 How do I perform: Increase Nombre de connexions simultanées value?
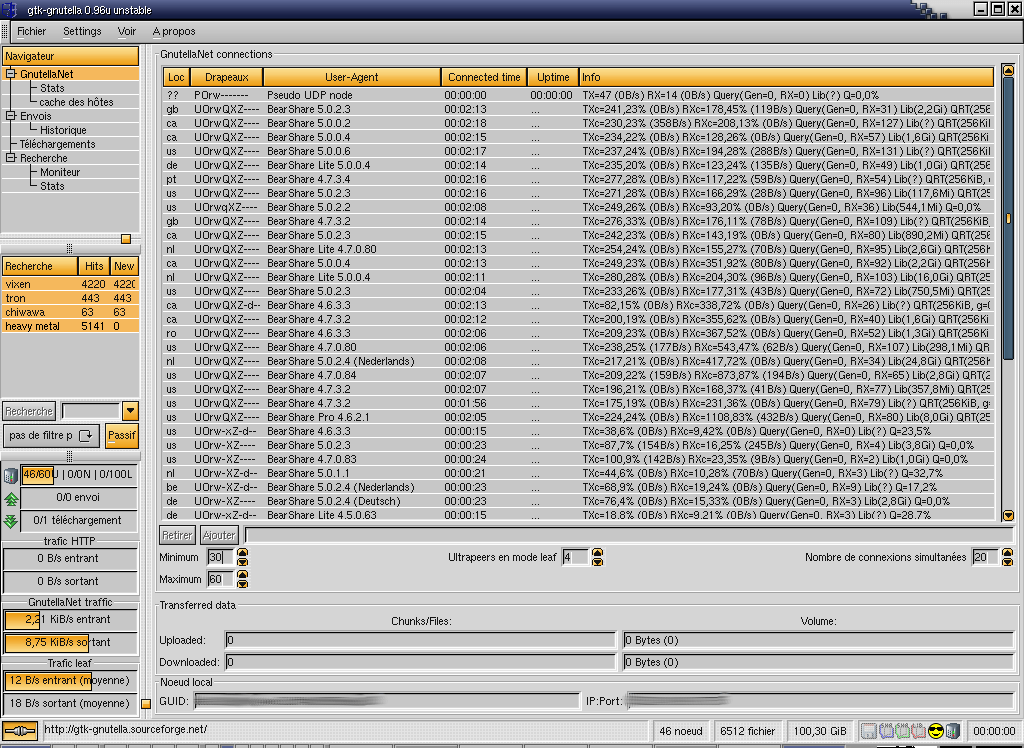click(x=1007, y=553)
